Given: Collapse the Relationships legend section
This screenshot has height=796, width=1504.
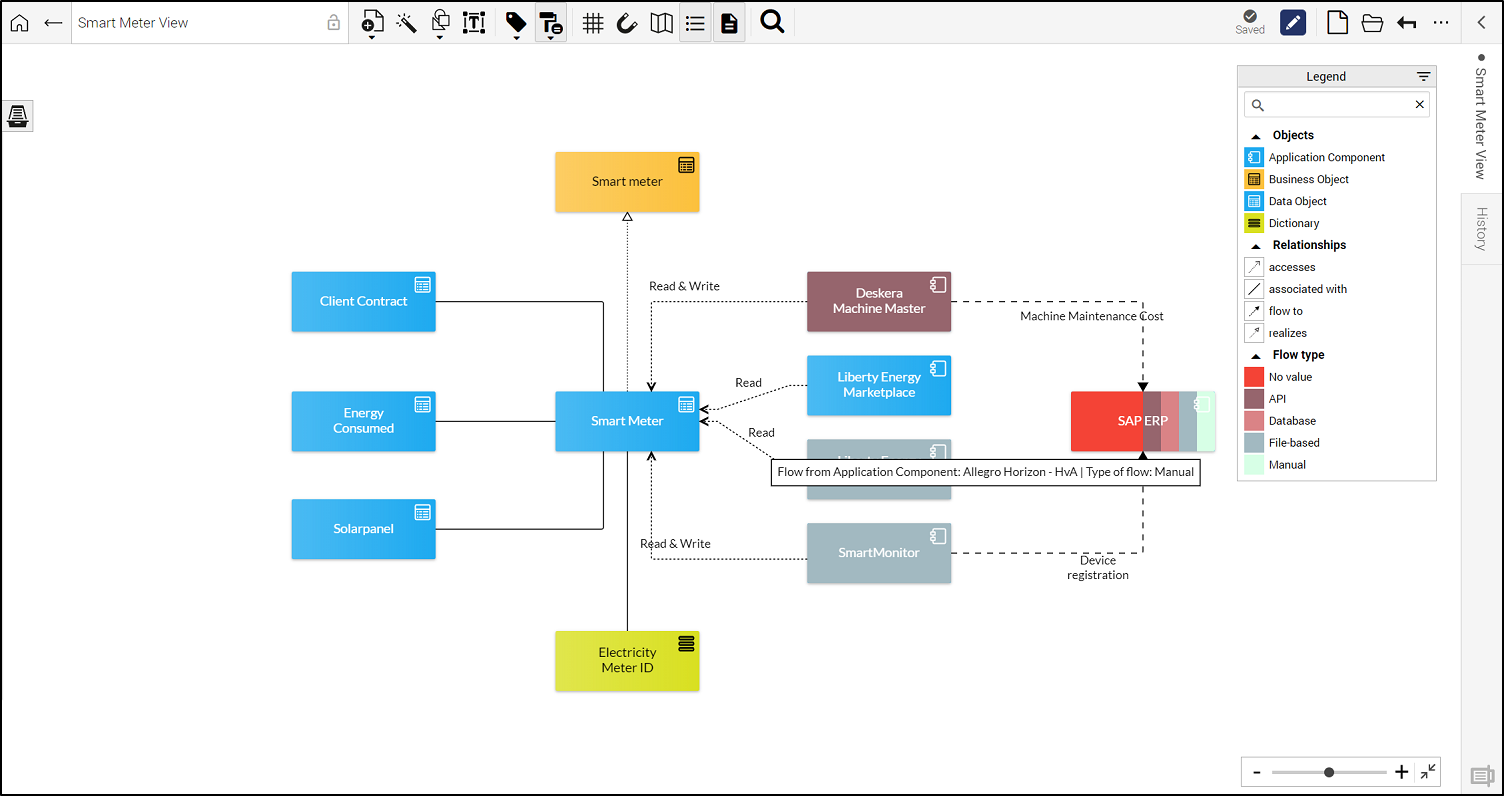Looking at the screenshot, I should [x=1257, y=246].
